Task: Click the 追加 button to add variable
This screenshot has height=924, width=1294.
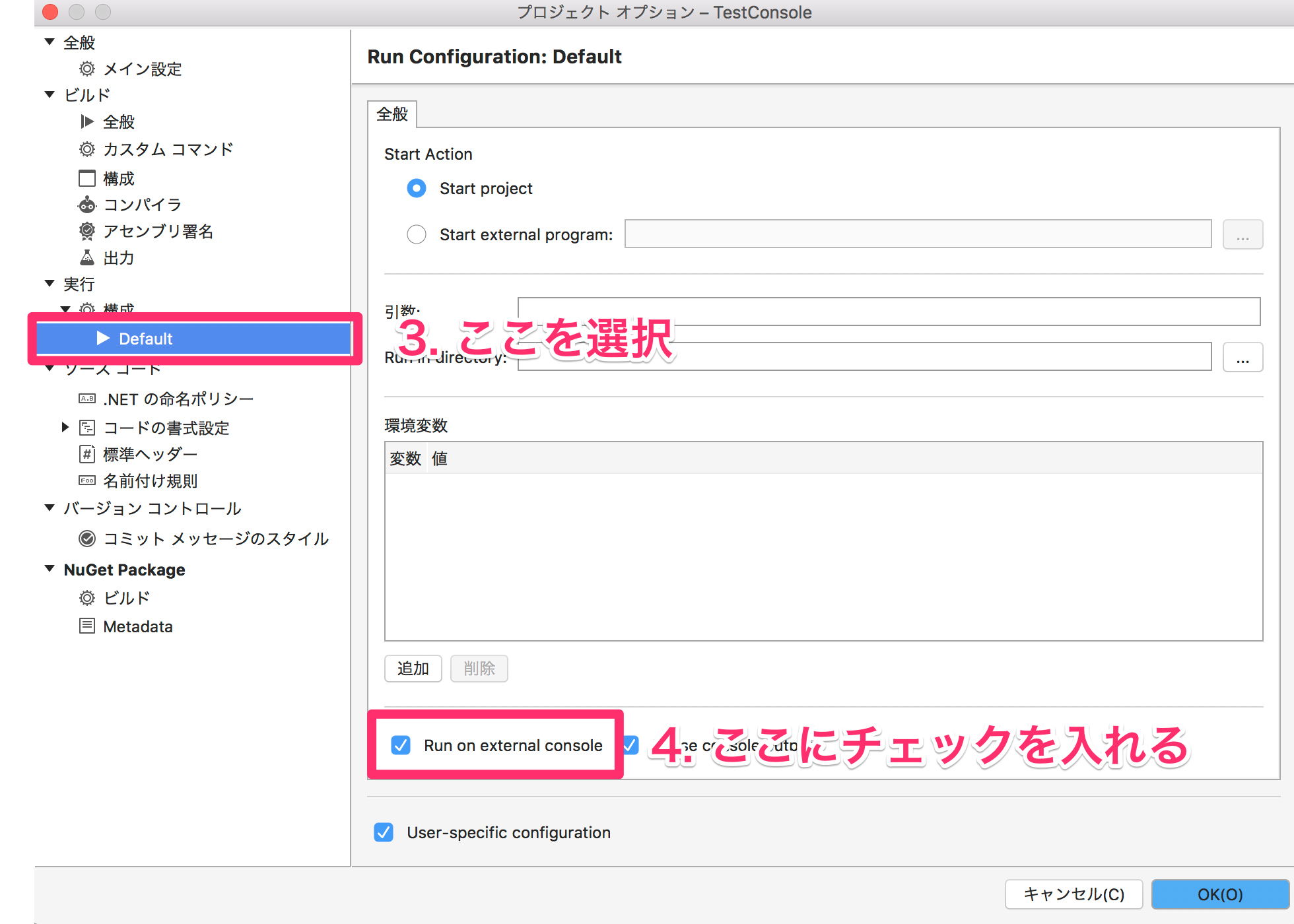Action: click(x=413, y=668)
